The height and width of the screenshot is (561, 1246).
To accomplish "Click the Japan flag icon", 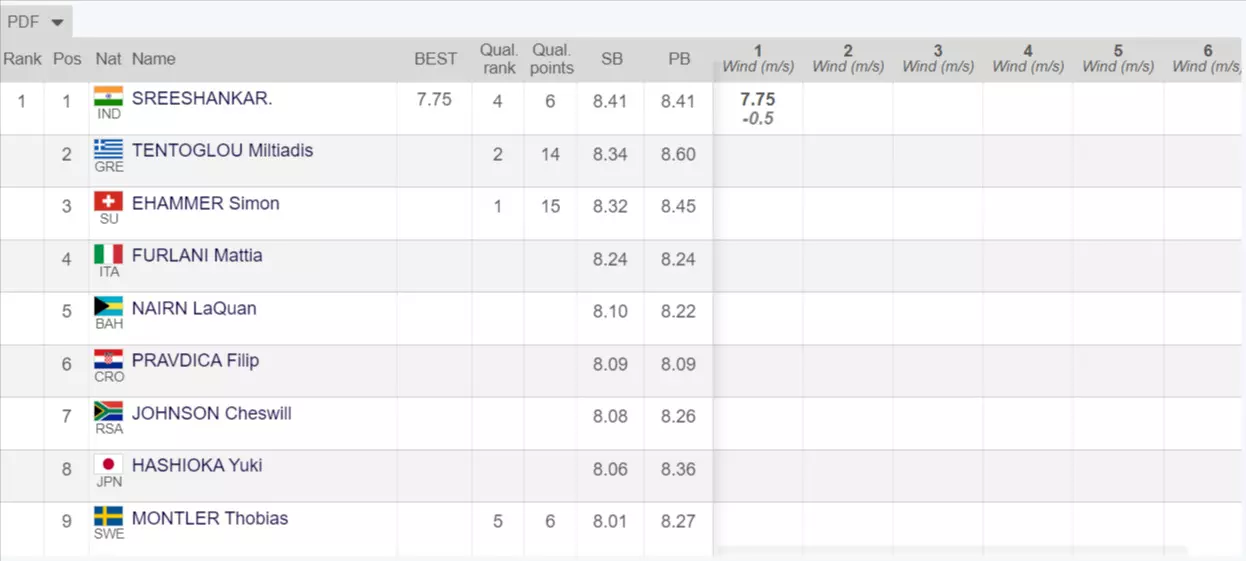I will point(108,464).
